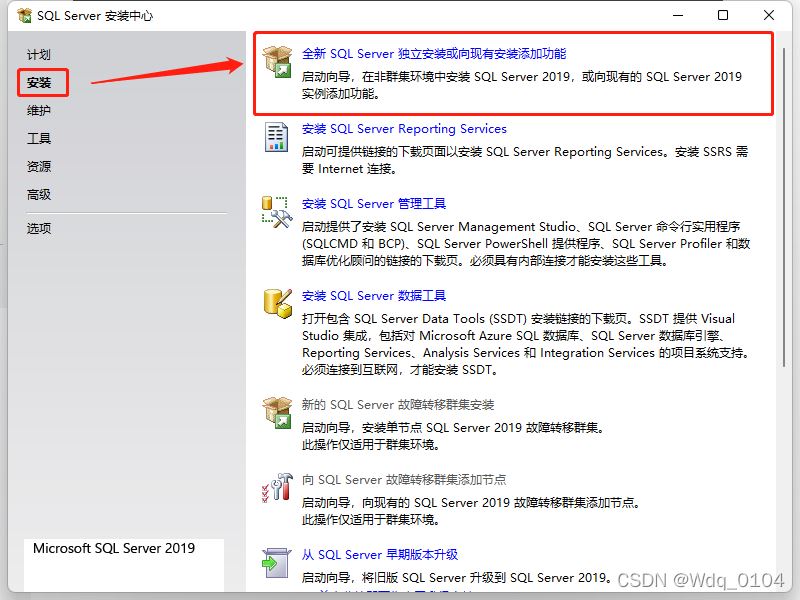Click the Reporting Services install icon
Image resolution: width=800 pixels, height=600 pixels.
[x=276, y=137]
